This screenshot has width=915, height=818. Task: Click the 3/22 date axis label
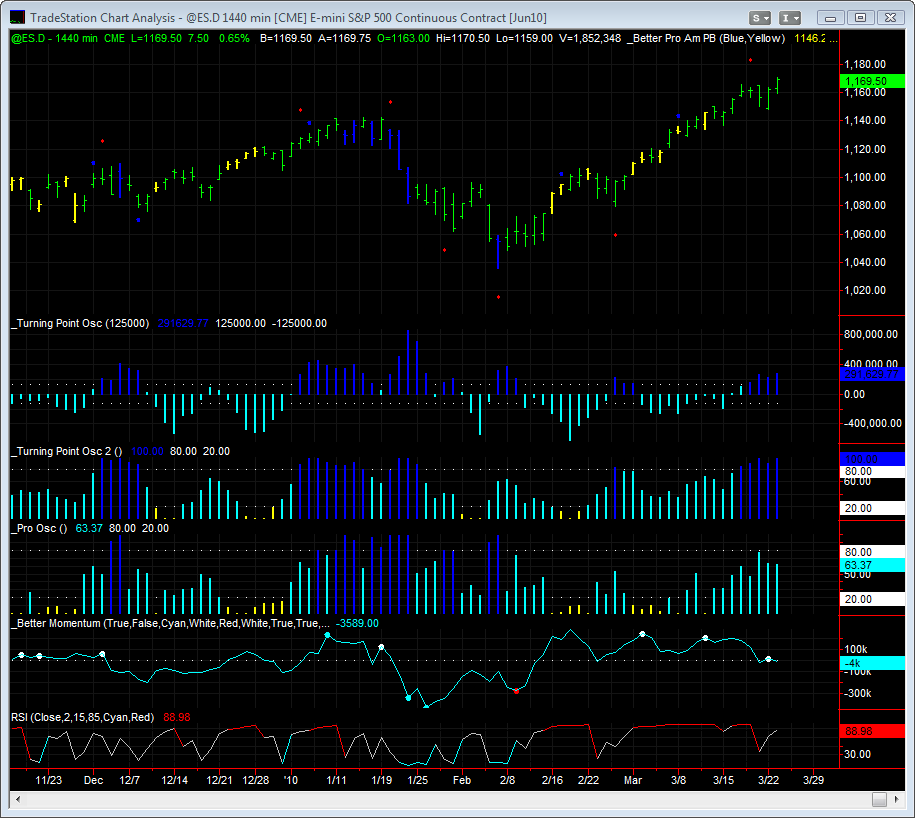pyautogui.click(x=768, y=781)
